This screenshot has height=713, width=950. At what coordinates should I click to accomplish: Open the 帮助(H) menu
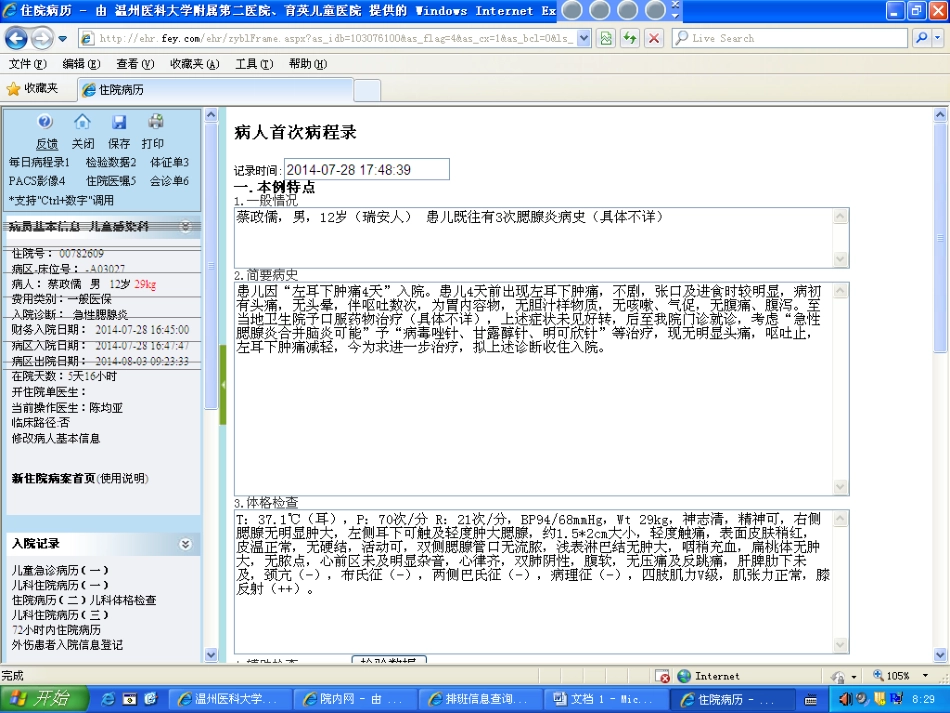[x=308, y=64]
